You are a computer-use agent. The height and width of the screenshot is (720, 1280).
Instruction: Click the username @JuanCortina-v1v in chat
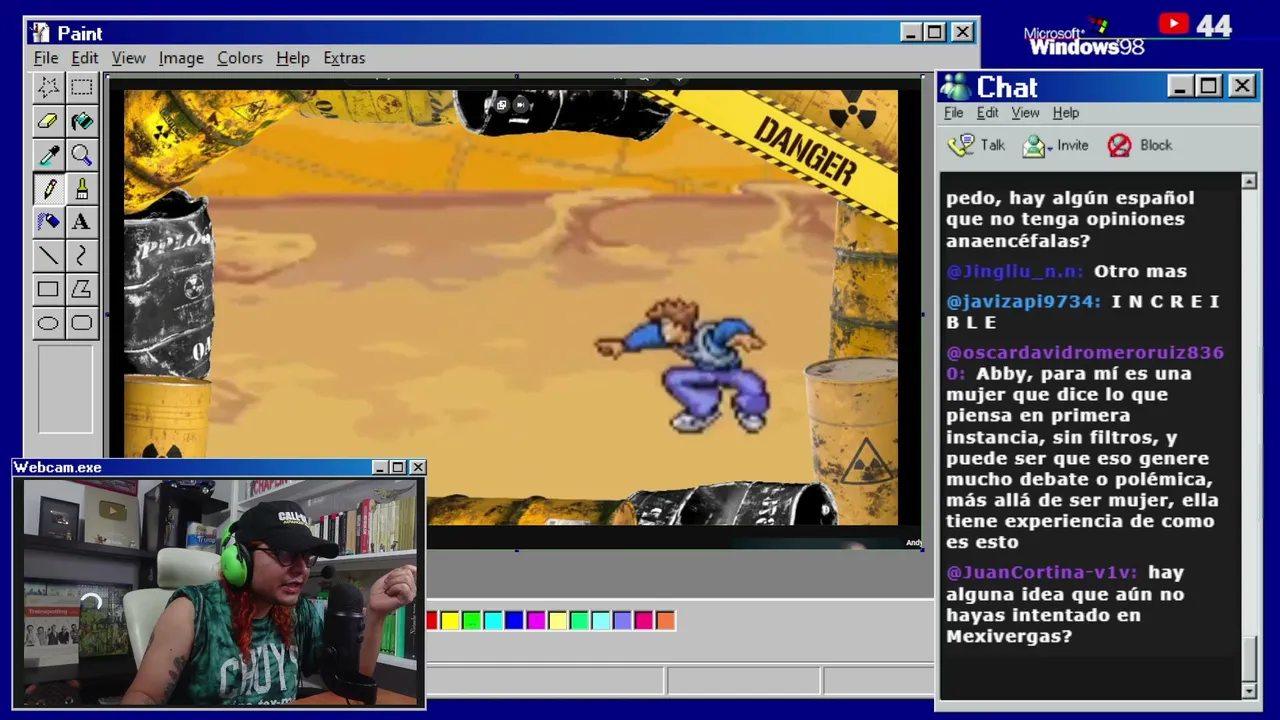coord(1042,573)
